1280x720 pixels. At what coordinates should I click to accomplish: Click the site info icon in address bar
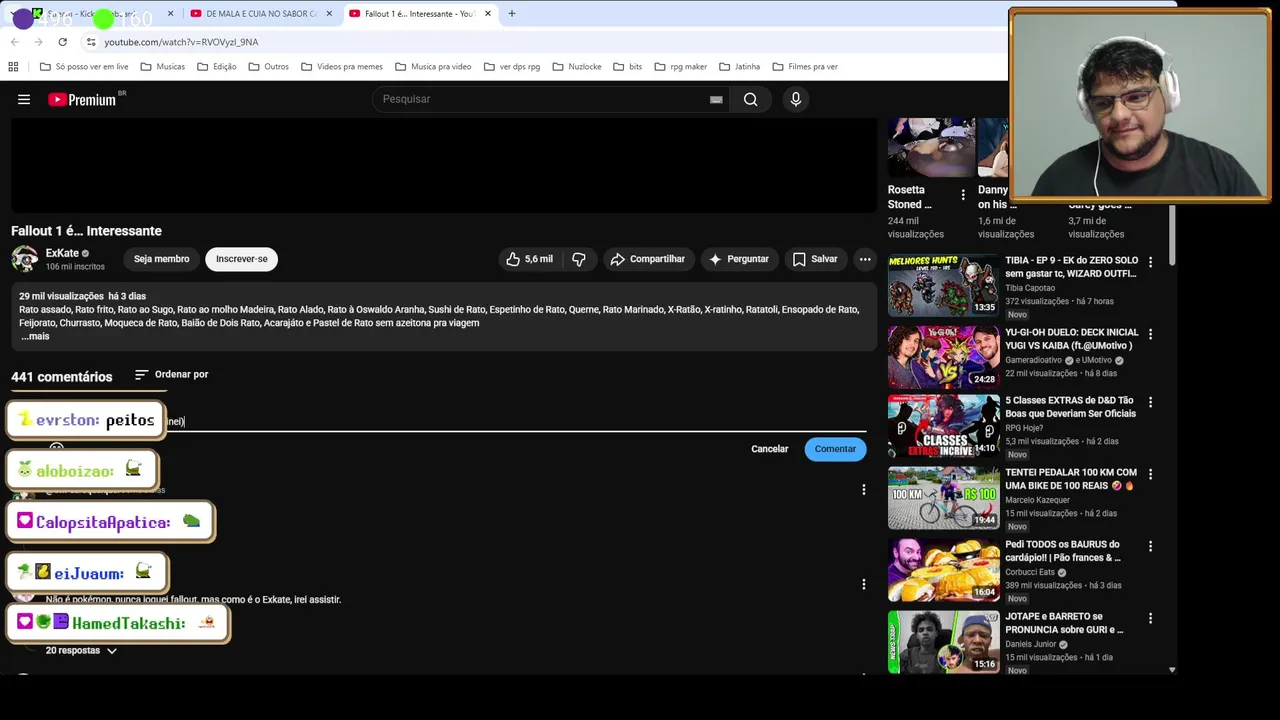click(91, 42)
